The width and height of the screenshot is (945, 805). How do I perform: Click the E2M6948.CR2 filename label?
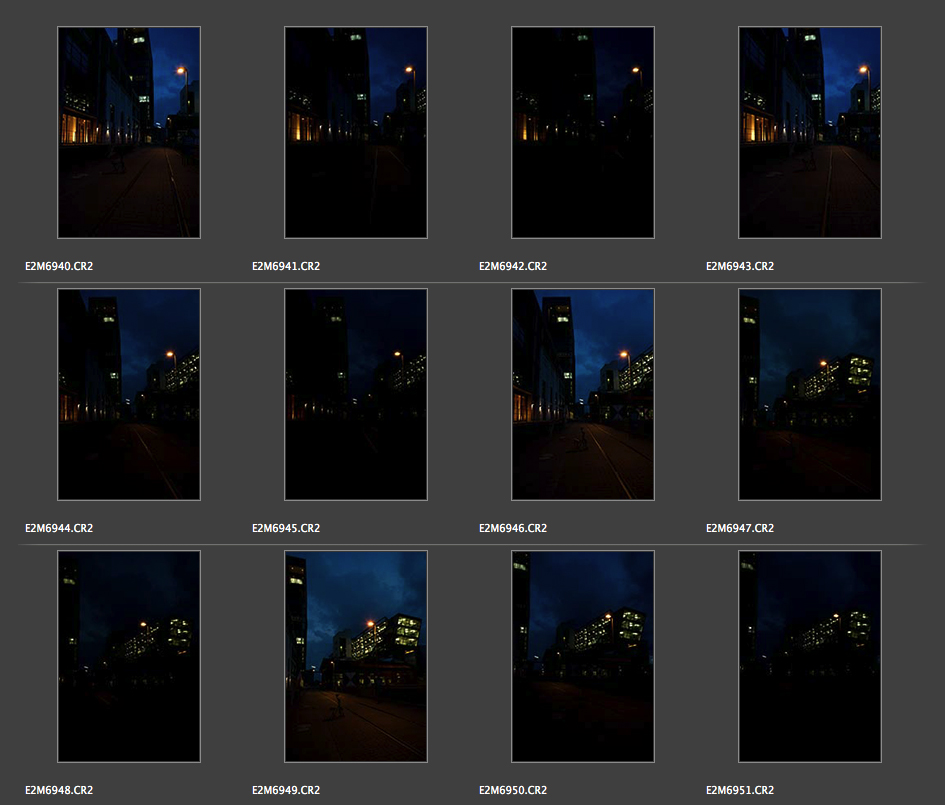pos(59,790)
